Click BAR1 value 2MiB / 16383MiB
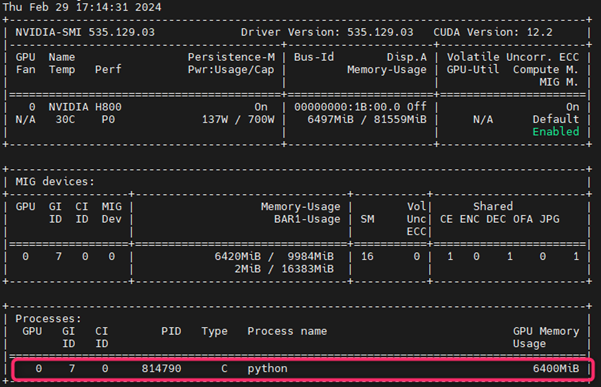This screenshot has height=387, width=601. pos(284,269)
